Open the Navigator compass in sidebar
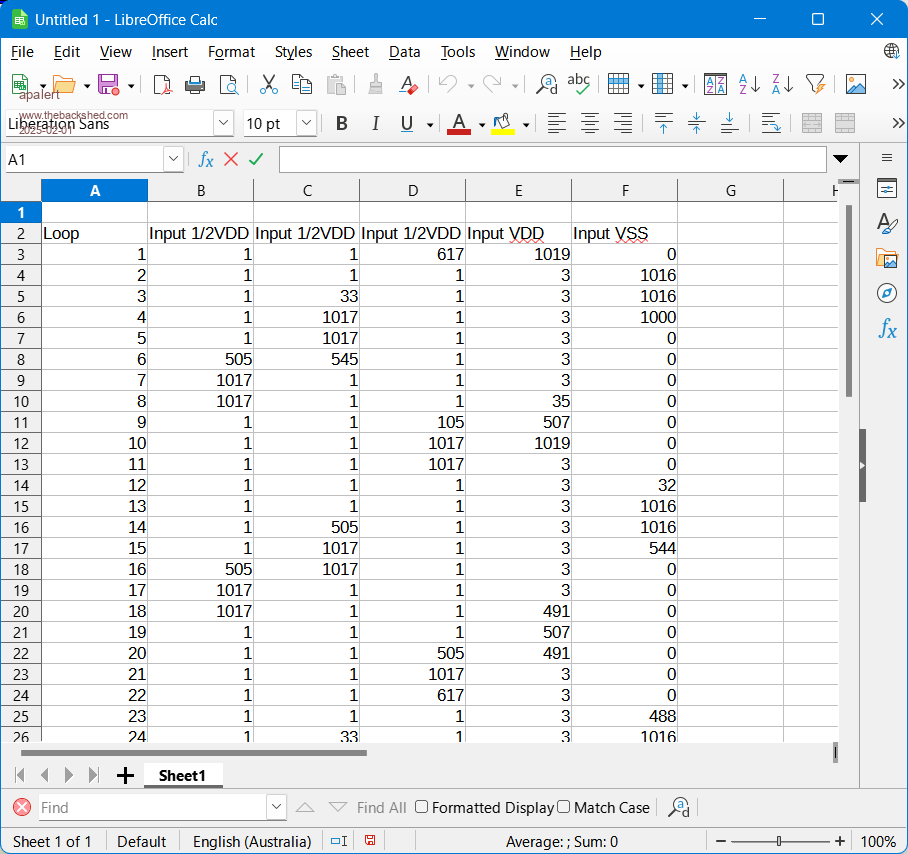The image size is (908, 854). 886,293
